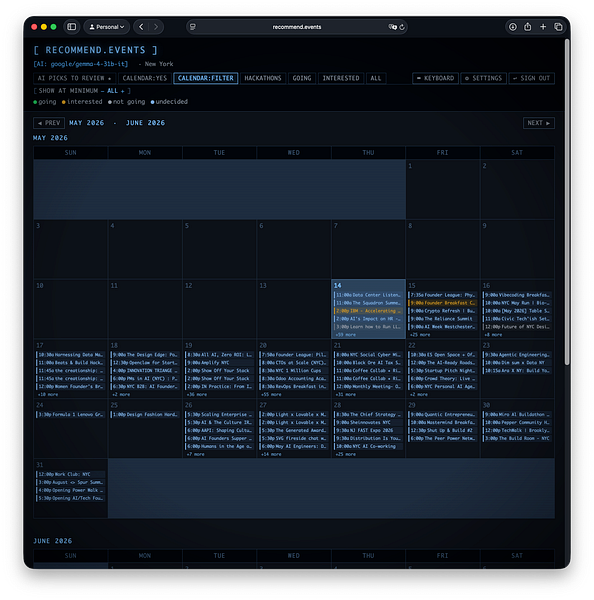
Task: Open '9:30a Agentic Engineering' event
Action: pos(517,355)
